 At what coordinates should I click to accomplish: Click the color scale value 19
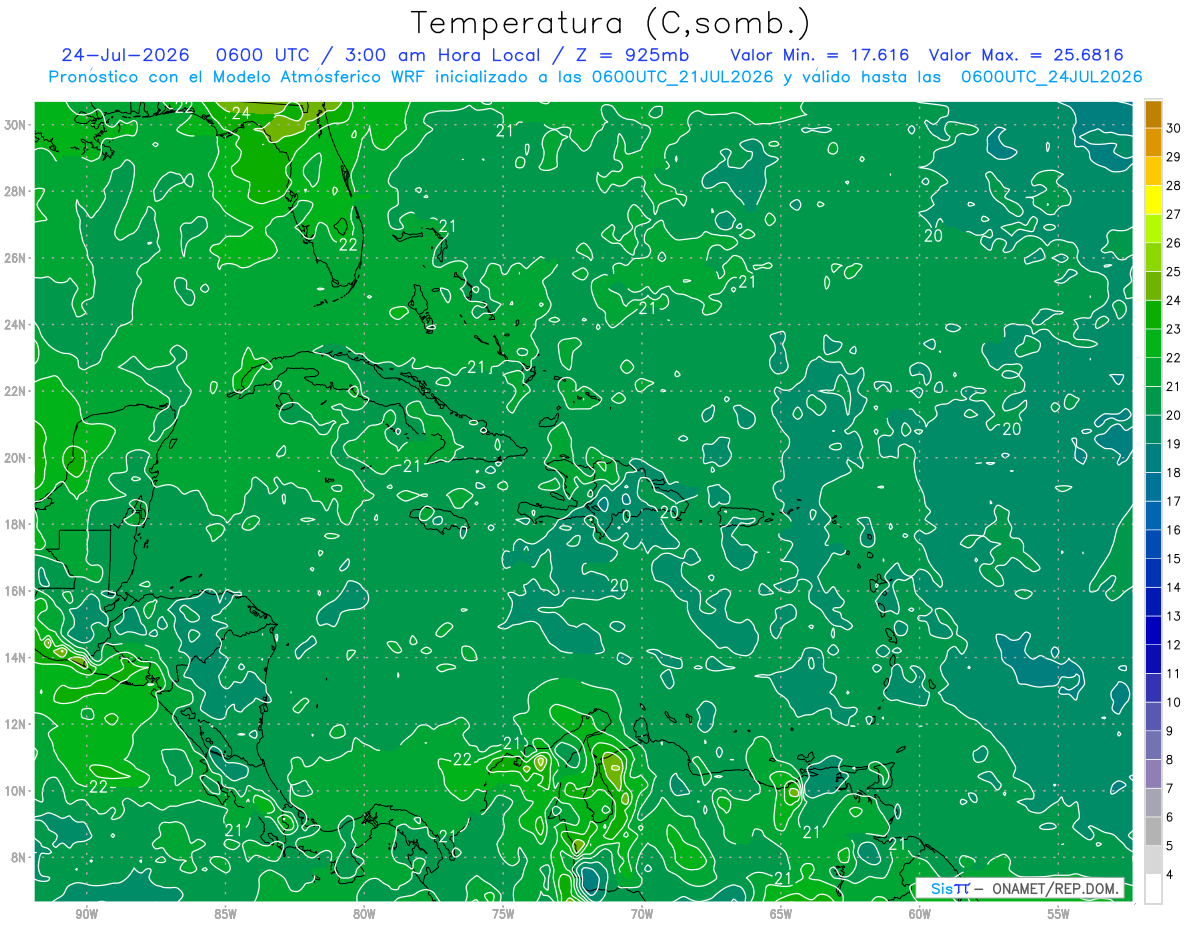[1173, 444]
